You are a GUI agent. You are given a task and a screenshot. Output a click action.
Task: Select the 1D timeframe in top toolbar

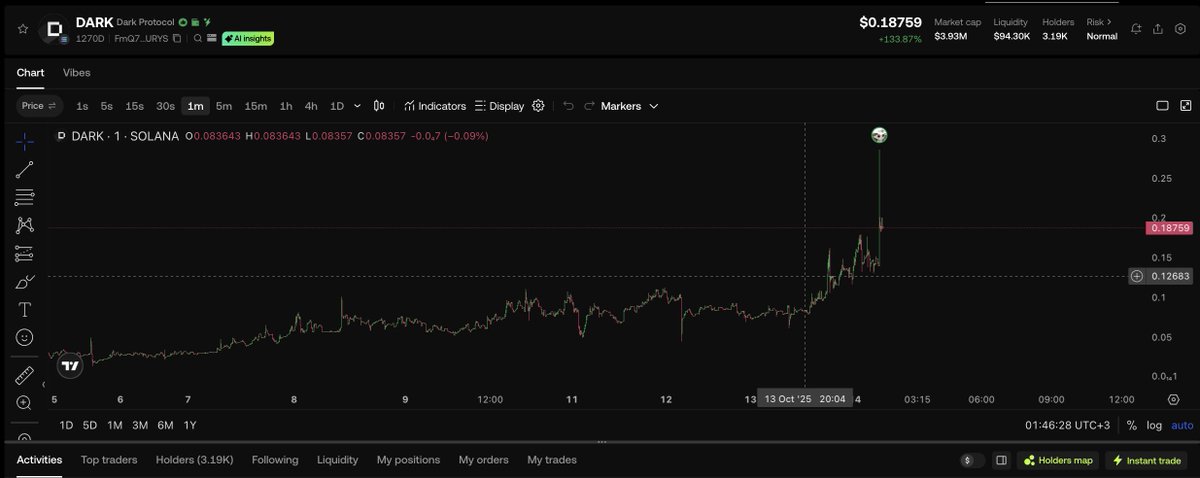[337, 106]
